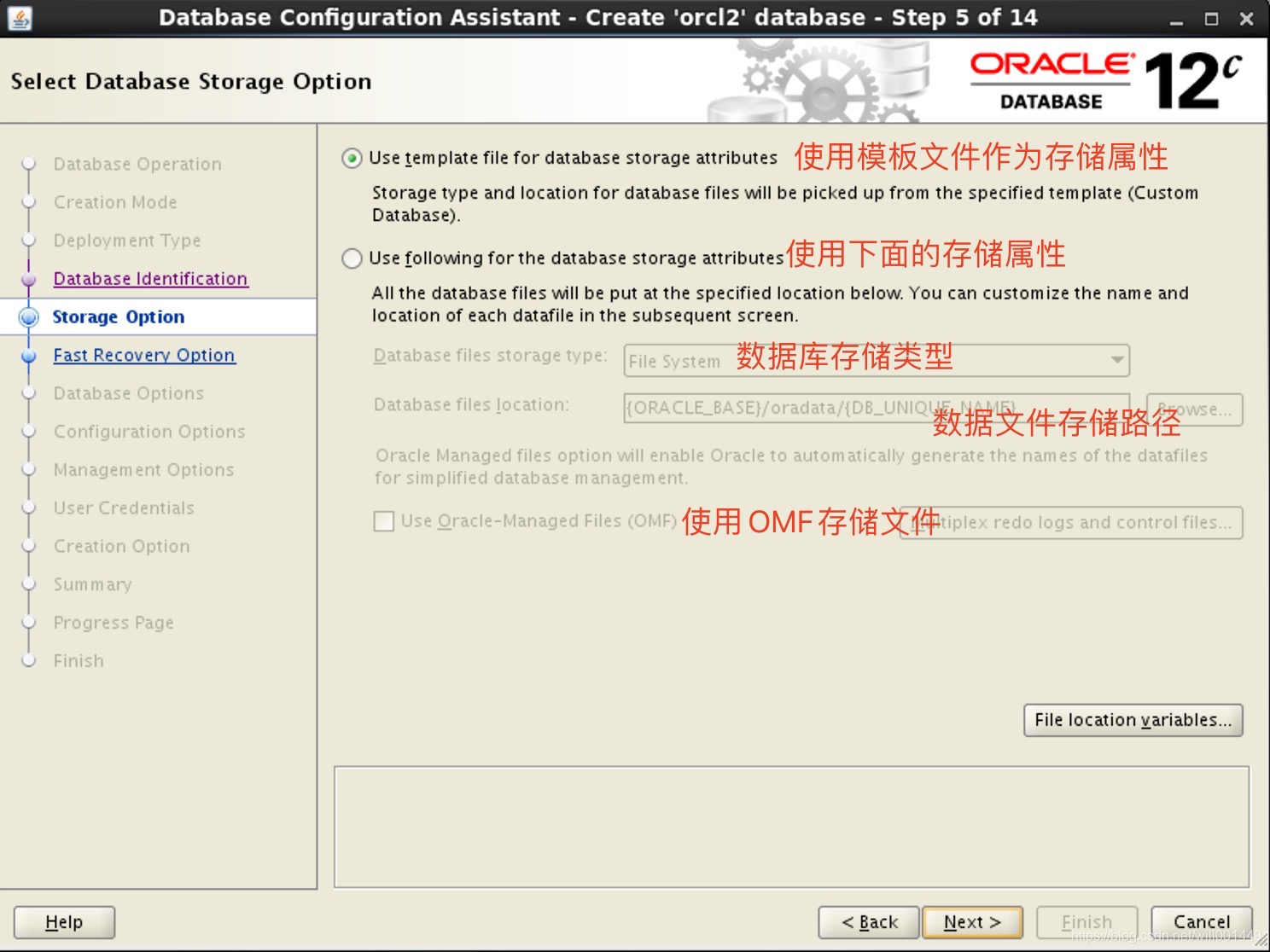Click the Fast Recovery Option step bullet
The height and width of the screenshot is (952, 1270).
pyautogui.click(x=29, y=356)
